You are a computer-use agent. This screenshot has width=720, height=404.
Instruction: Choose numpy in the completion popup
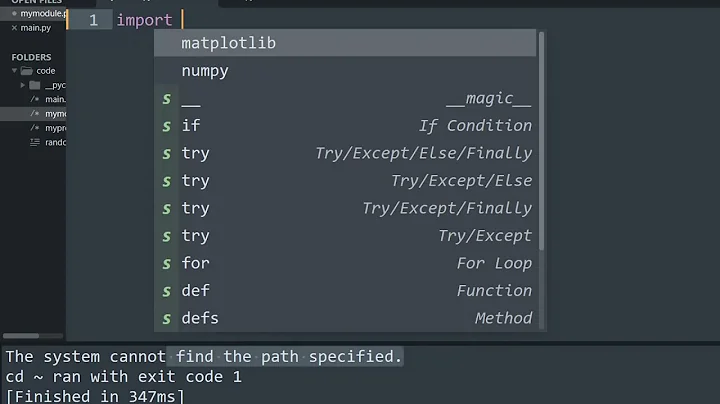point(205,71)
